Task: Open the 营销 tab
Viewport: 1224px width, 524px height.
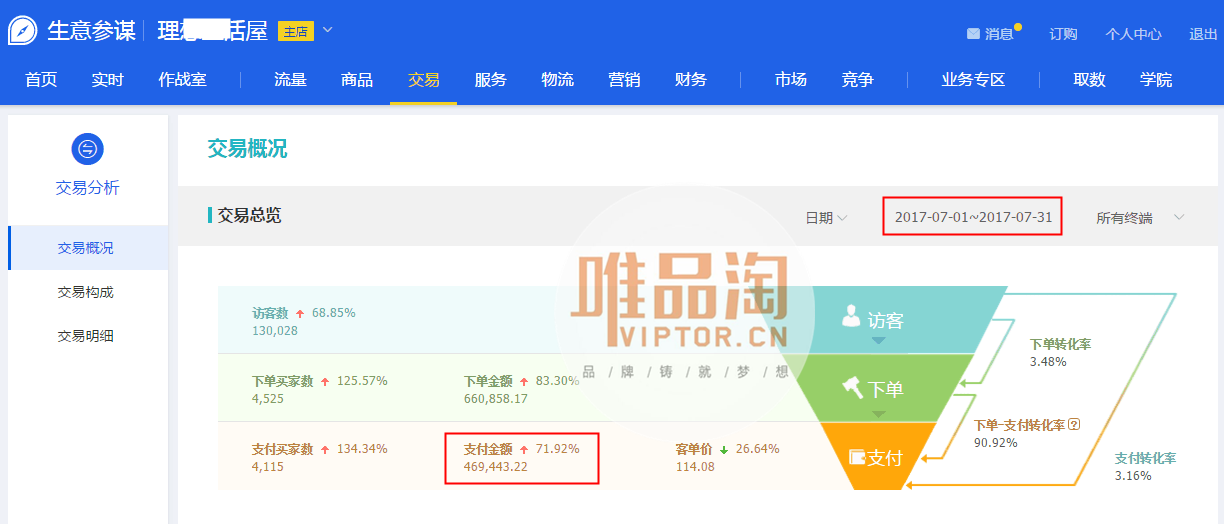Action: (x=624, y=80)
